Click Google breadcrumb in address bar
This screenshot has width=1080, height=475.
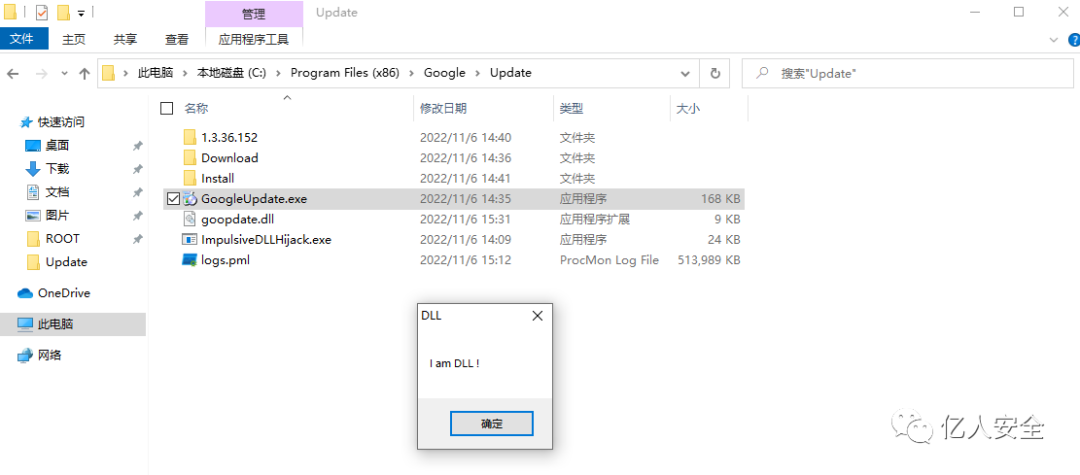point(444,73)
